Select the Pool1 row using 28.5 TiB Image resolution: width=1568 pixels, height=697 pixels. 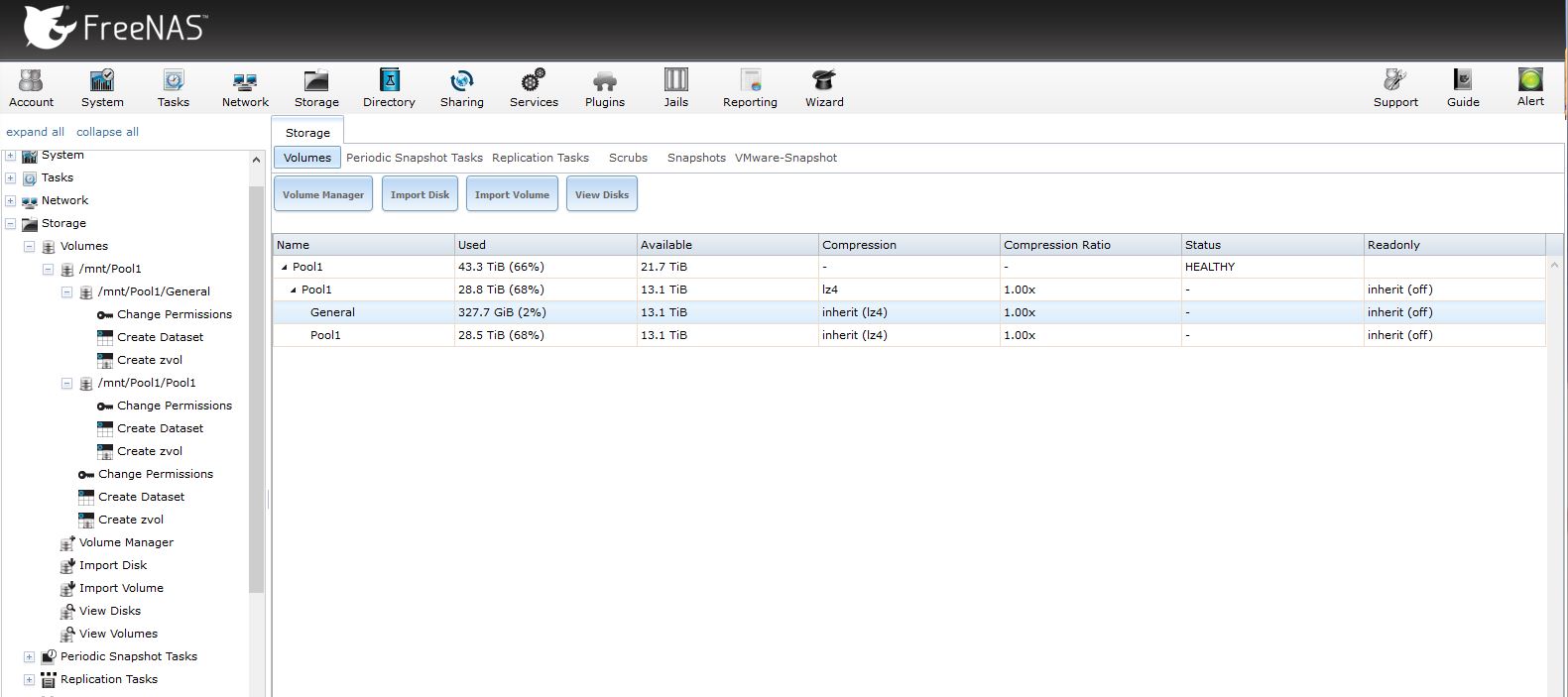[x=909, y=335]
